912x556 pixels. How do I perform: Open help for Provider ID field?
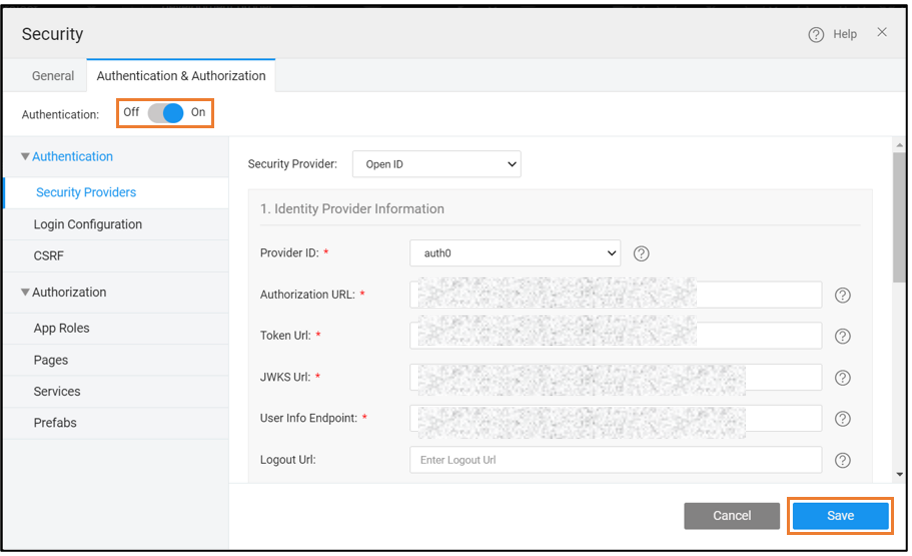click(x=642, y=254)
